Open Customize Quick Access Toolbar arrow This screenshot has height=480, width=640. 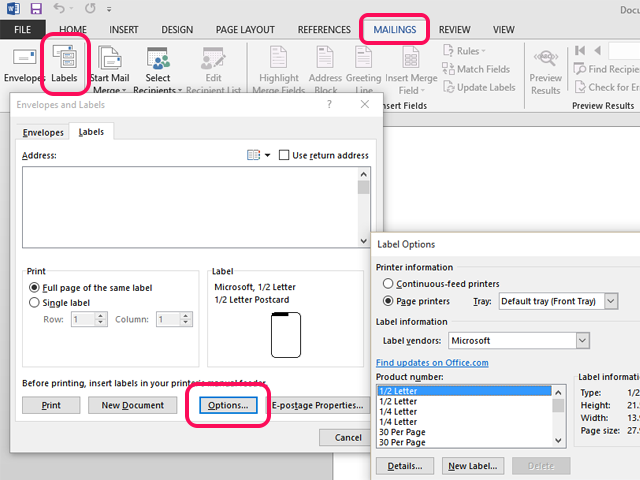pos(109,9)
